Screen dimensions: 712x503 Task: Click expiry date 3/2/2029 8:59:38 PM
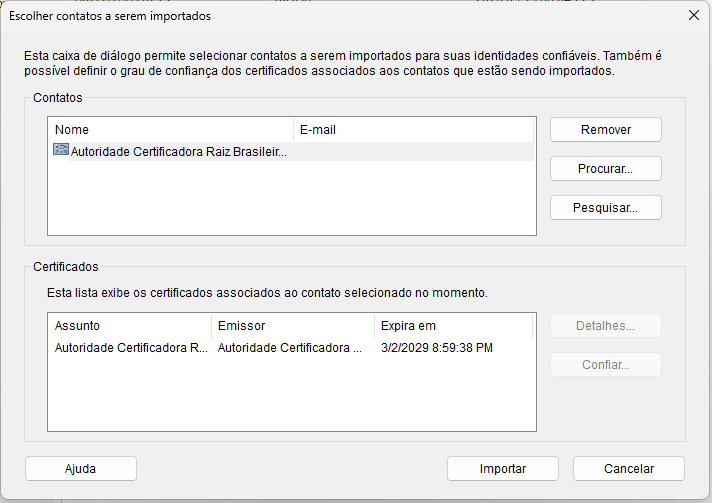click(437, 348)
